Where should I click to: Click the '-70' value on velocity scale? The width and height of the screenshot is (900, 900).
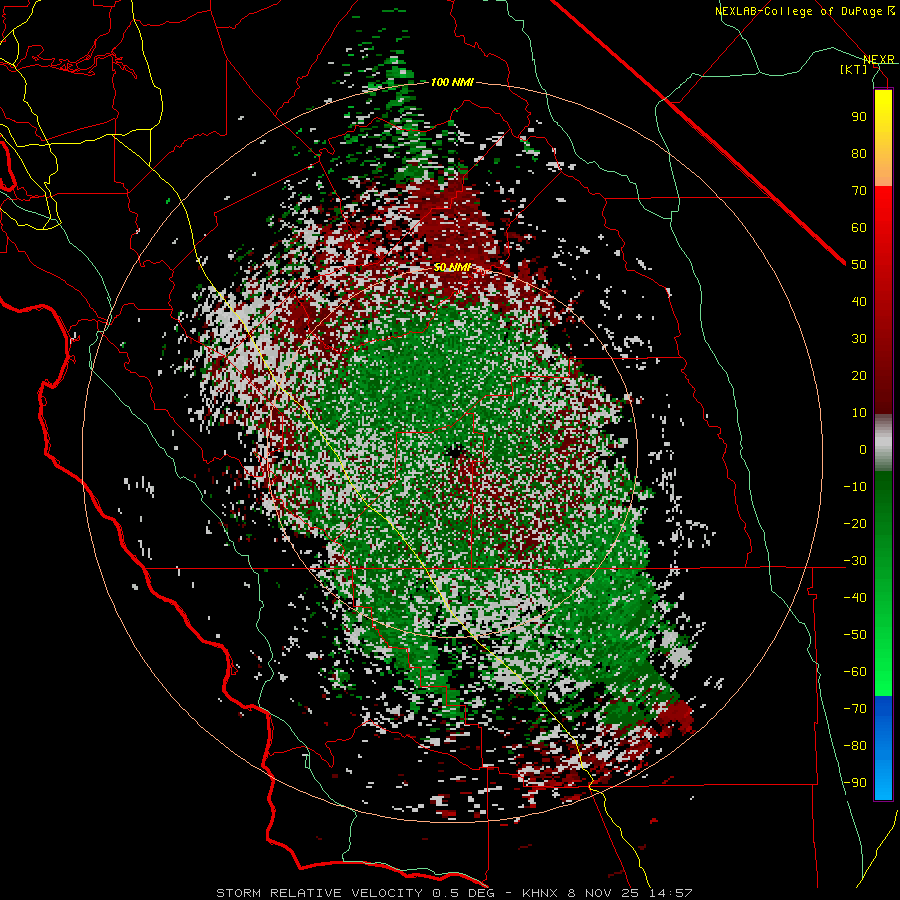(855, 709)
